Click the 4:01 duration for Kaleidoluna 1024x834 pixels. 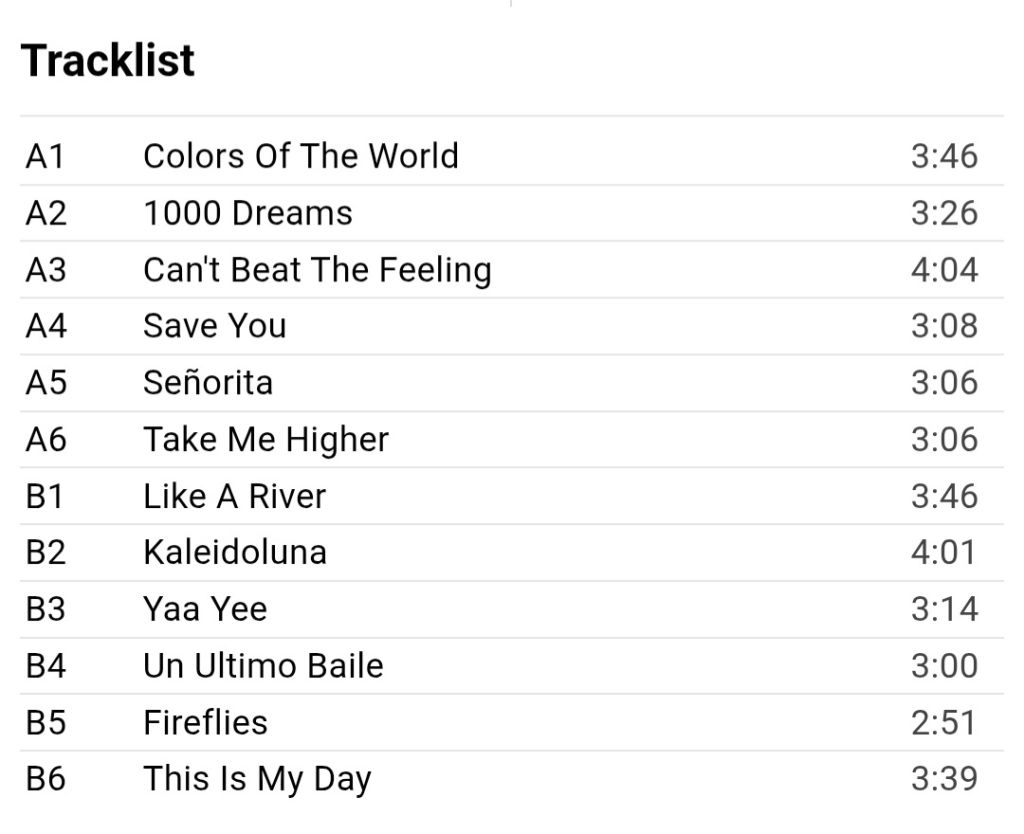pyautogui.click(x=944, y=553)
